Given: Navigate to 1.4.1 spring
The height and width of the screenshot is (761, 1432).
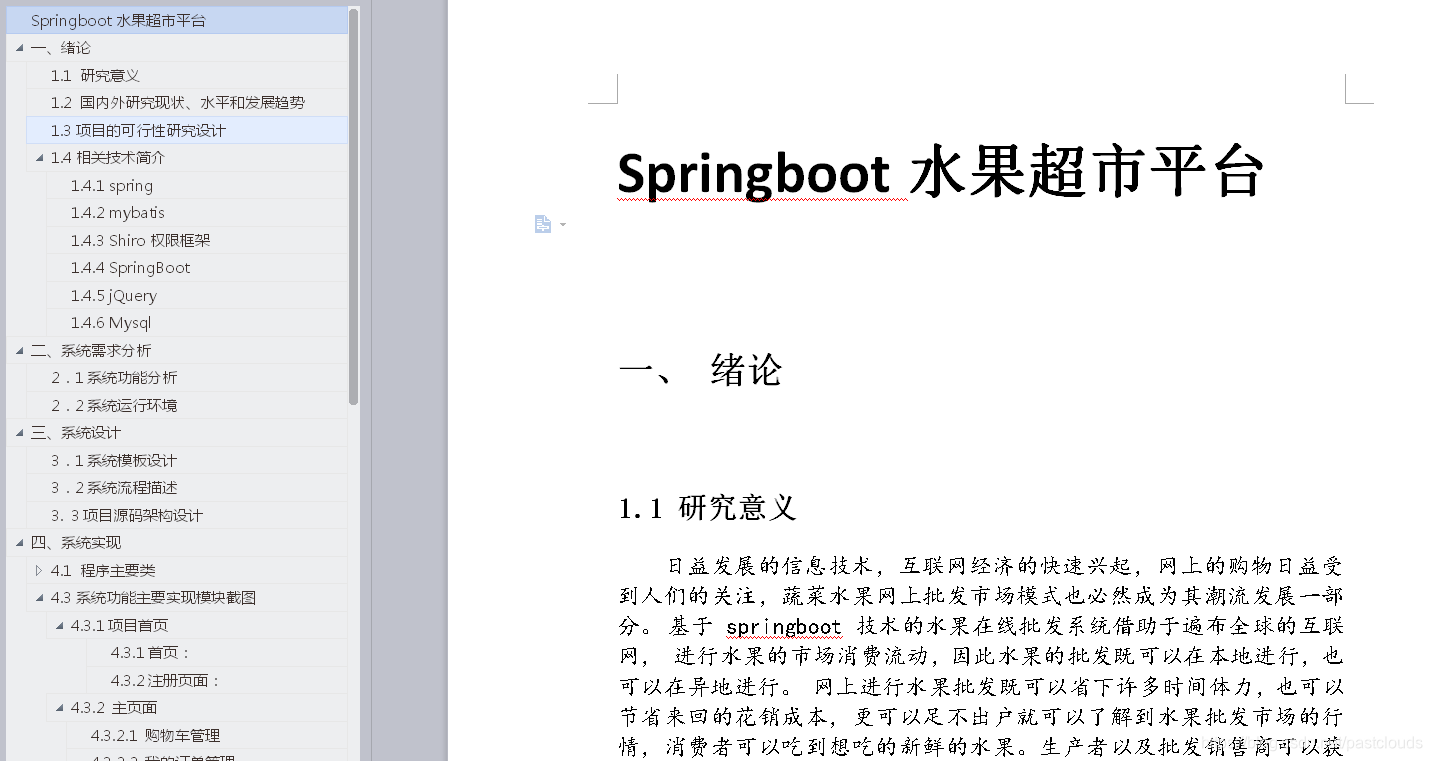Looking at the screenshot, I should [197, 185].
